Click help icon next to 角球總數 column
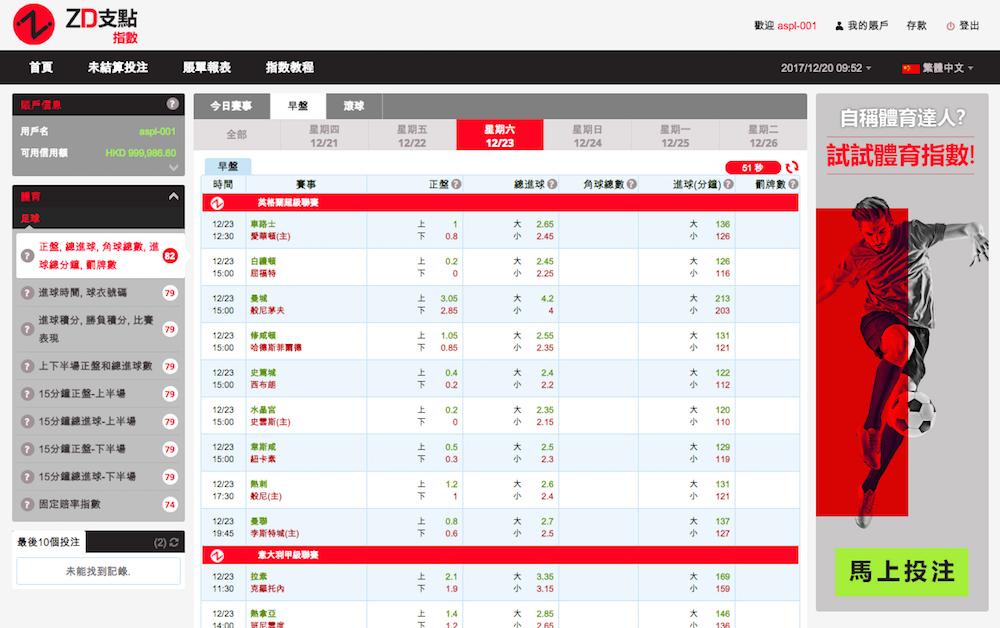Image resolution: width=1000 pixels, height=628 pixels. 632,184
